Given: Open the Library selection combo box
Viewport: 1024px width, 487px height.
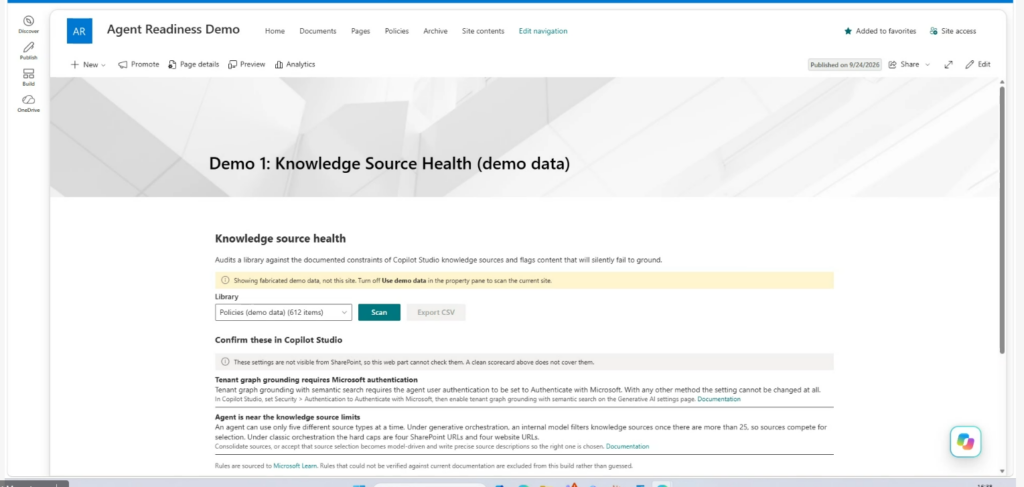Looking at the screenshot, I should [283, 312].
